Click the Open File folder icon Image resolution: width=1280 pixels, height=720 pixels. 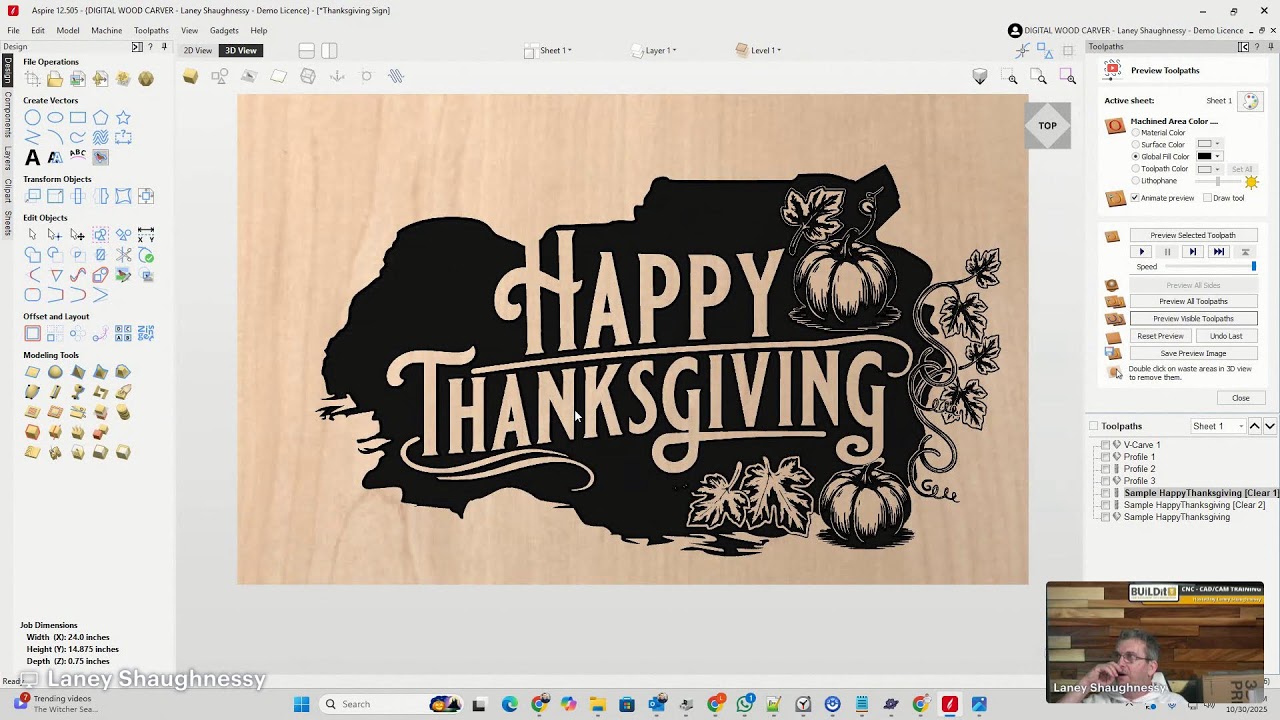click(55, 79)
